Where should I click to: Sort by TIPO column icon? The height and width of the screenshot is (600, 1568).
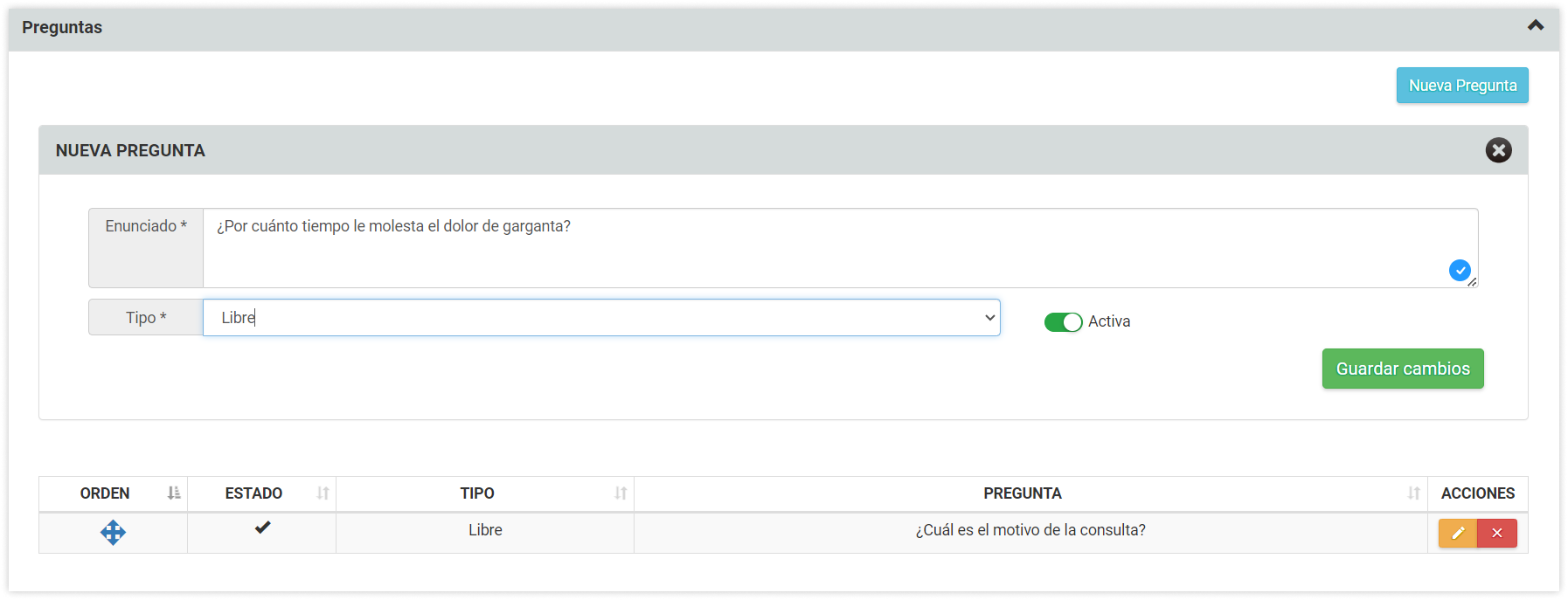[621, 493]
